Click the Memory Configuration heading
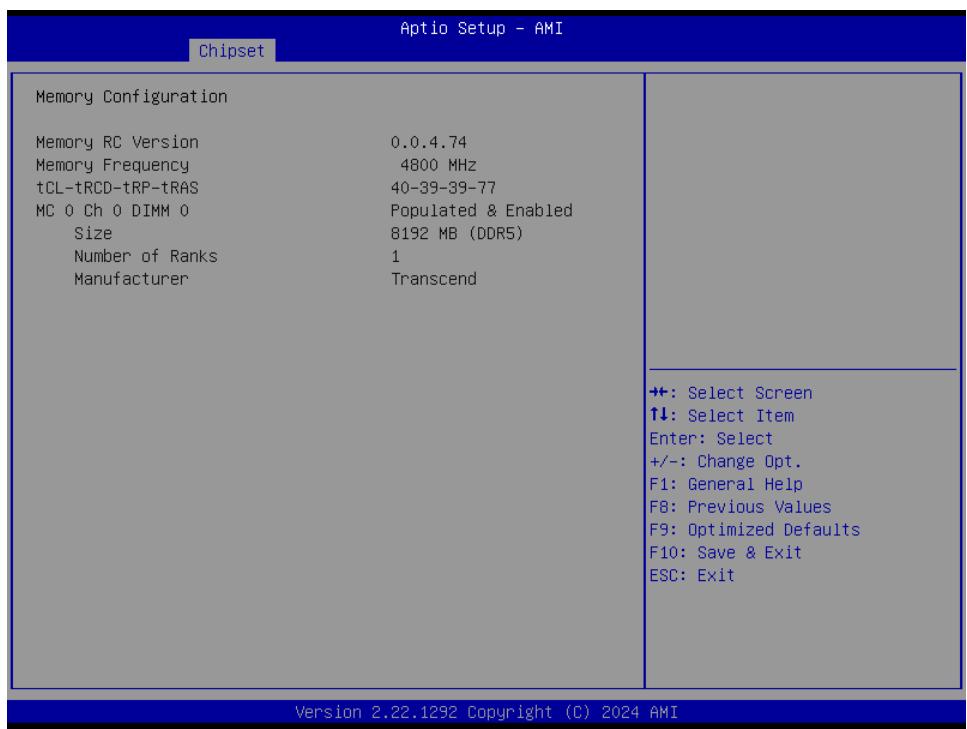 coord(131,97)
